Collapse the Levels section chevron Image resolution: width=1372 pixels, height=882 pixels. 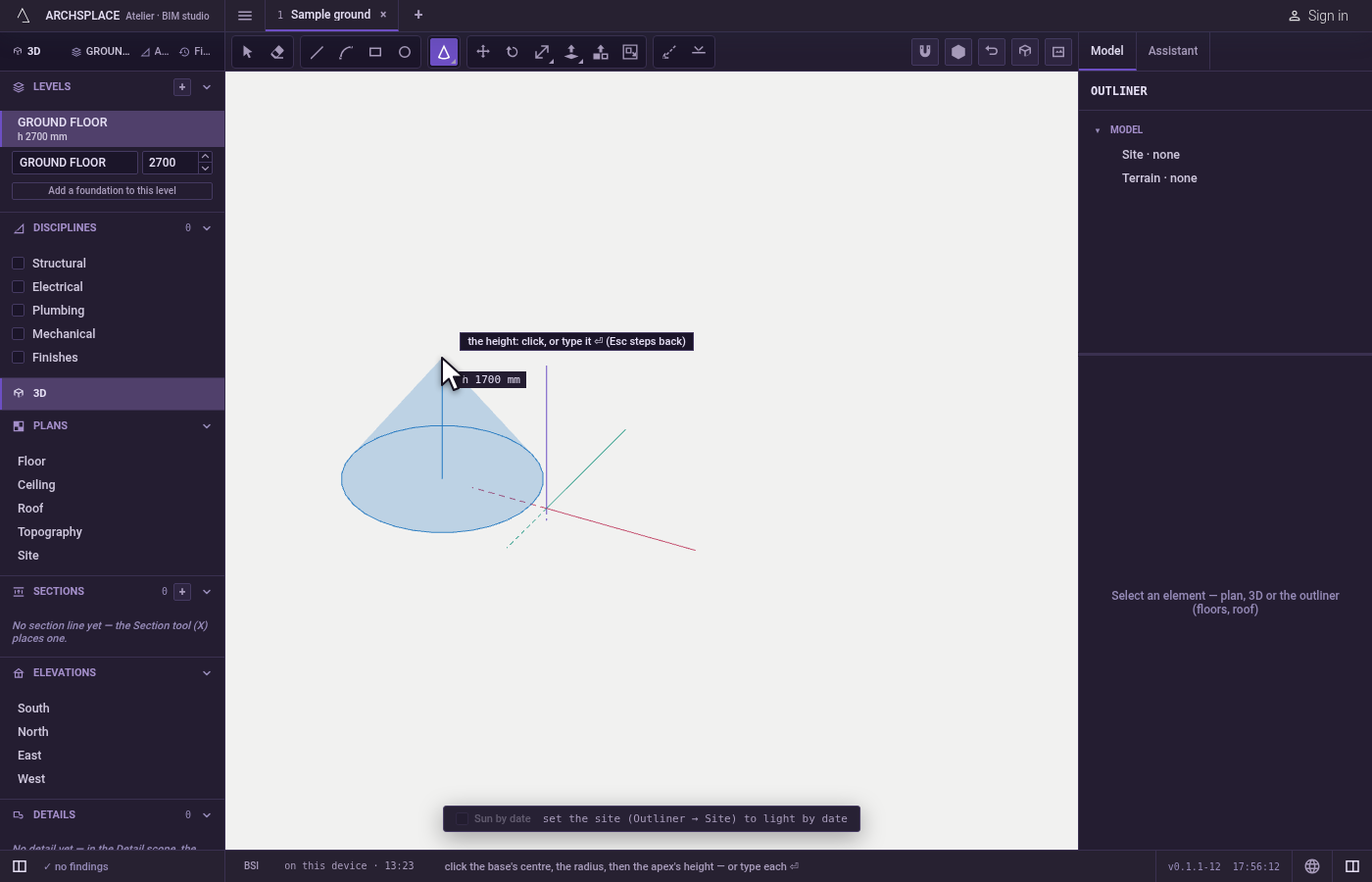tap(207, 87)
